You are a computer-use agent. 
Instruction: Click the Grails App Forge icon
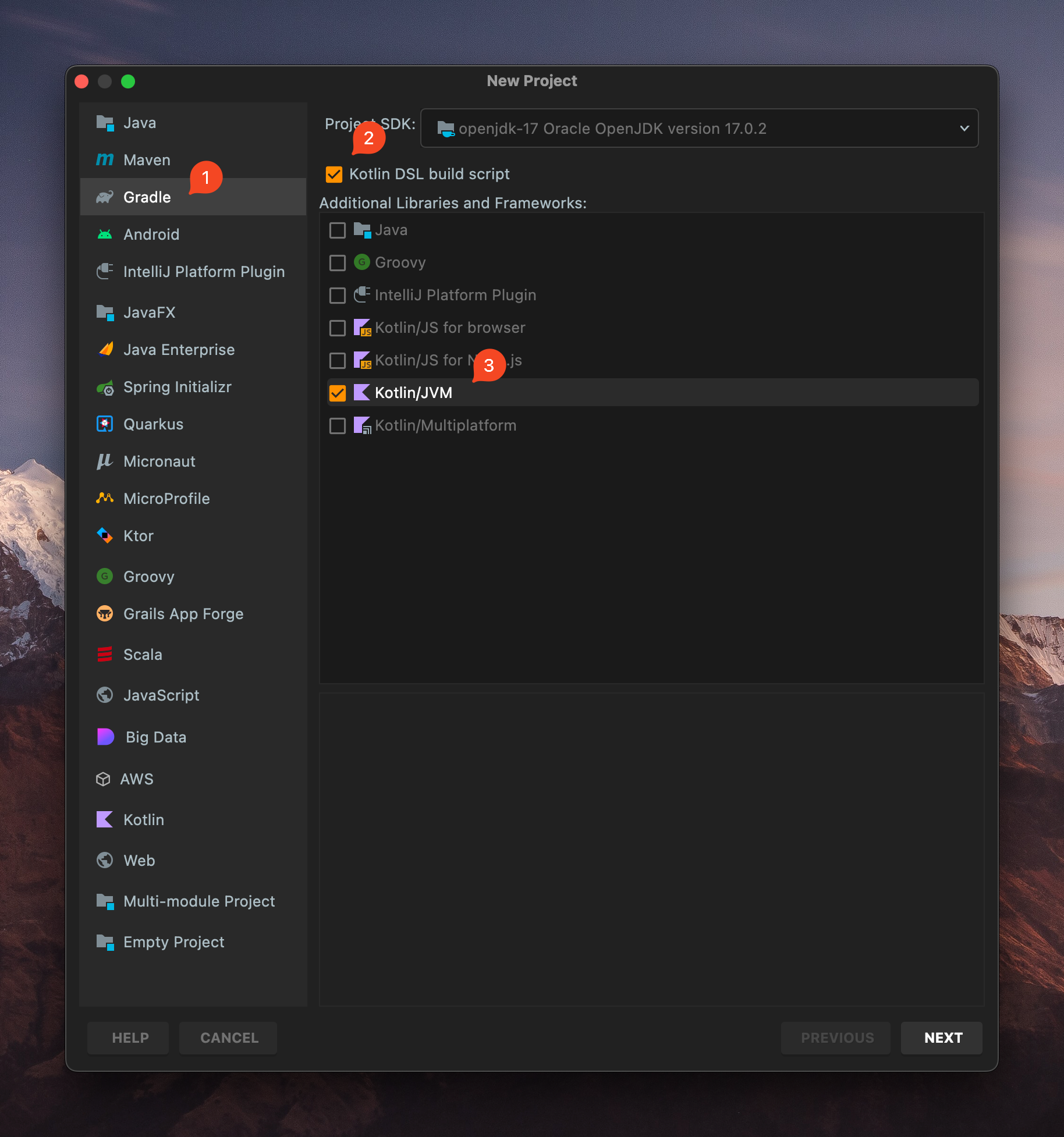click(105, 613)
